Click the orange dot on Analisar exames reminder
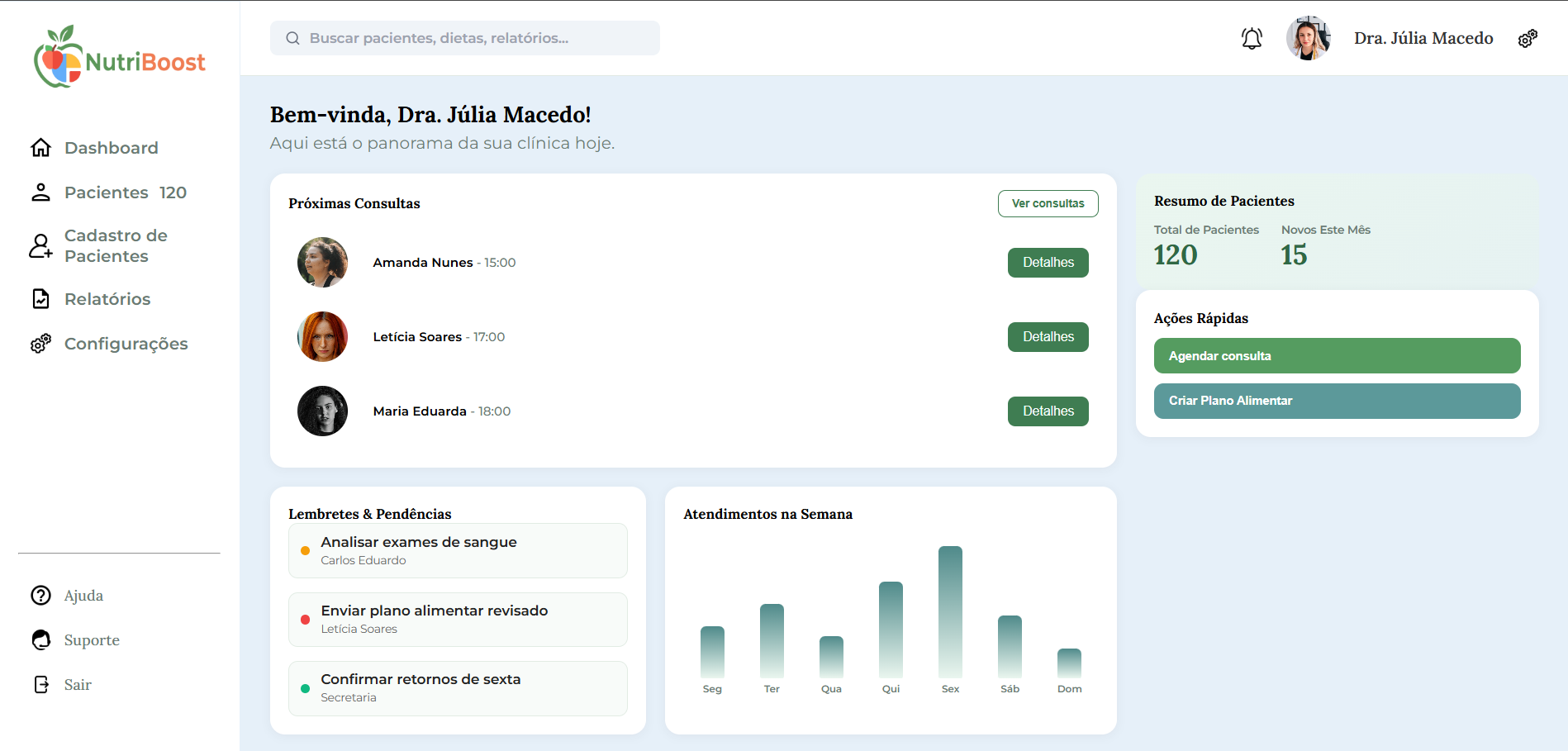The image size is (1568, 751). 305,551
